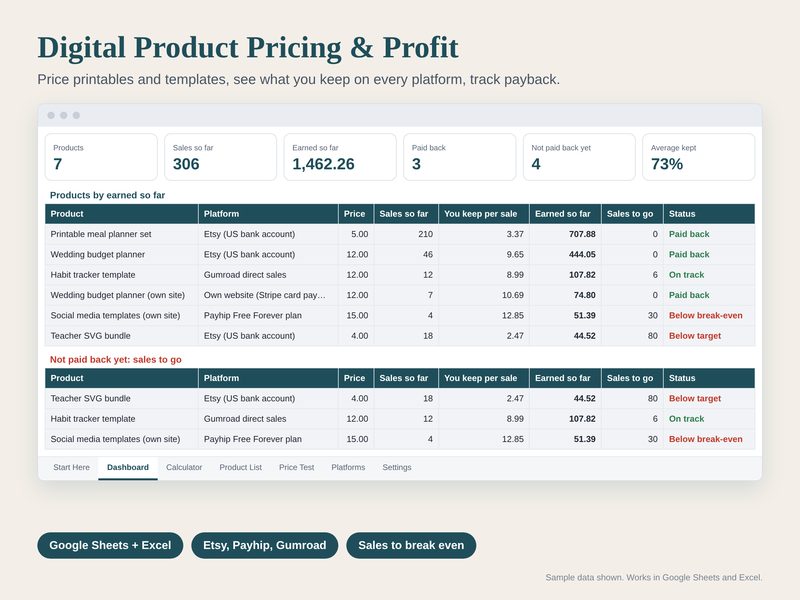
Task: Switch to the Calculator tab
Action: point(184,467)
